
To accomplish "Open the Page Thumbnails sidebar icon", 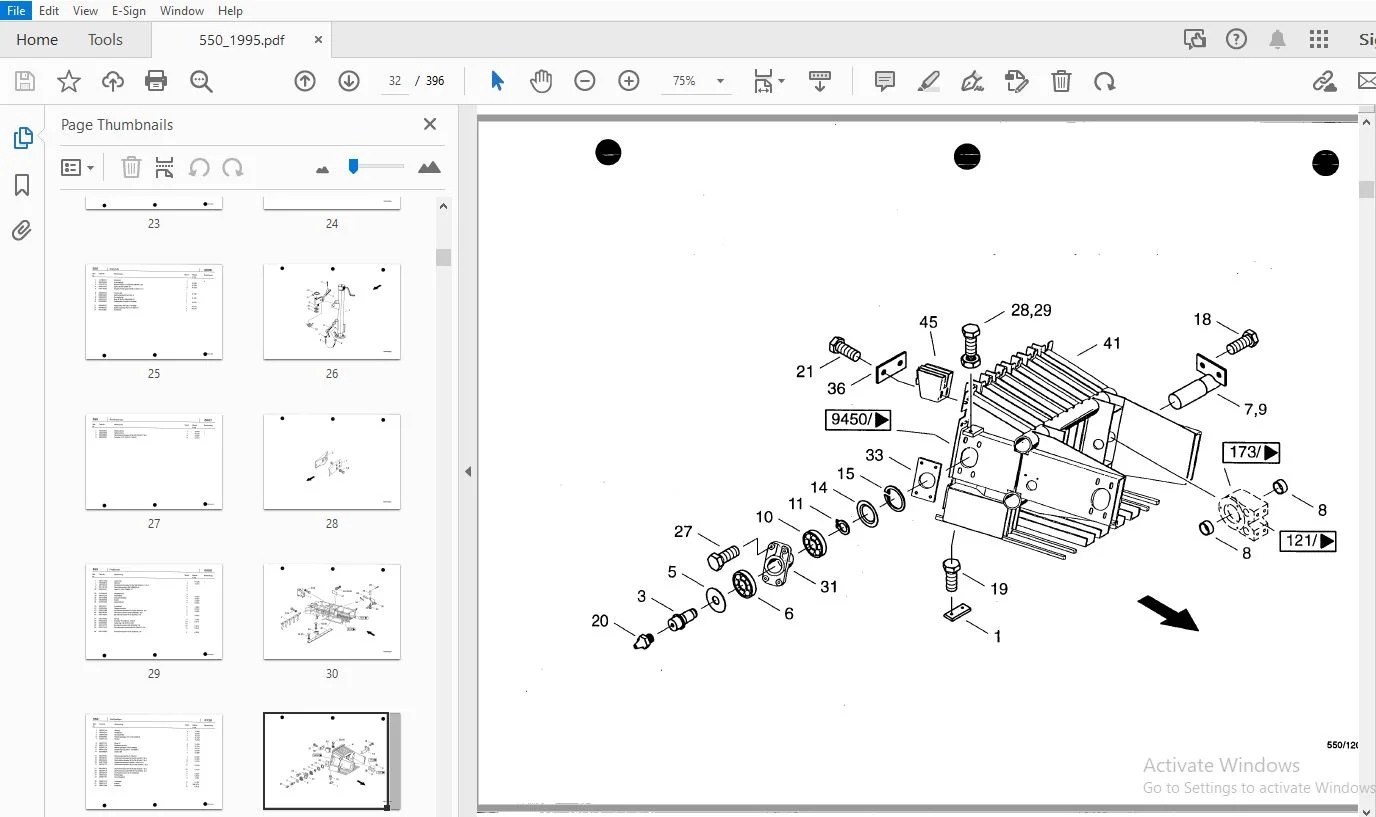I will 22,138.
